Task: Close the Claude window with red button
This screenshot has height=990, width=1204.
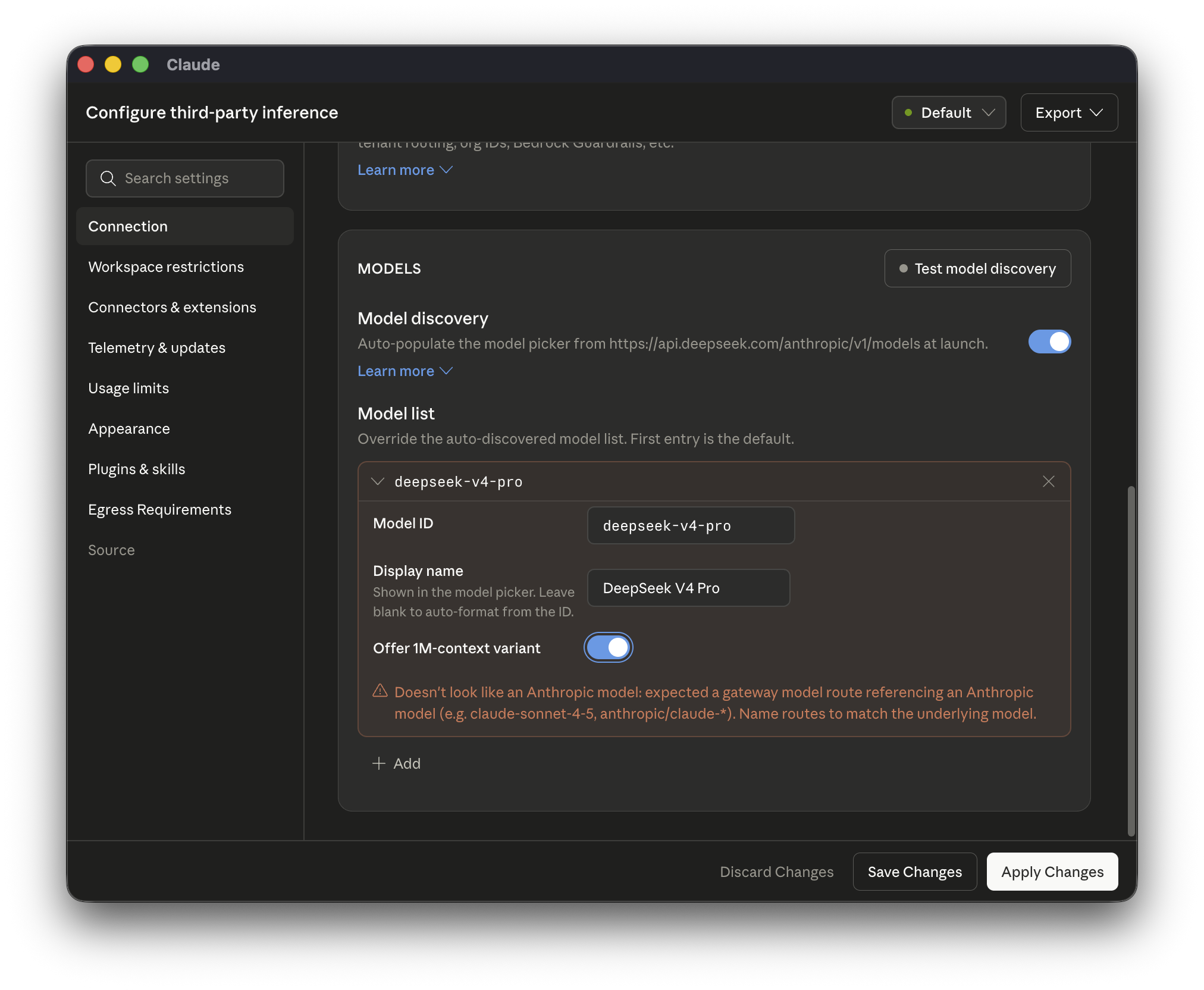Action: point(86,64)
